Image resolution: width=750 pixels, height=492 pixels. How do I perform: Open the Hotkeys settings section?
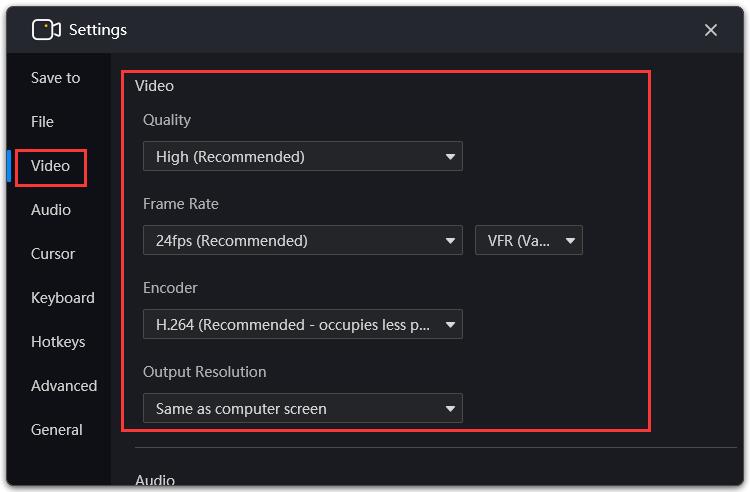[58, 341]
